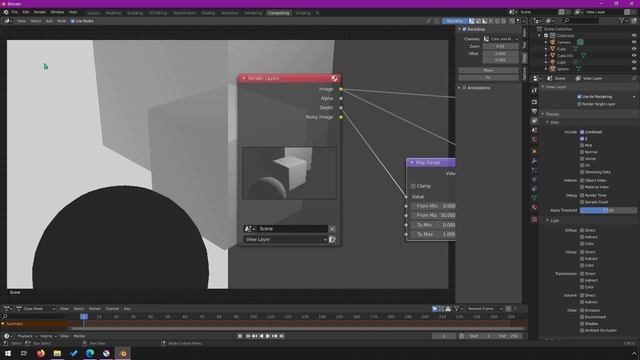Viewport: 640px width, 360px height.
Task: Enable Render Single Layer checkbox
Action: pyautogui.click(x=579, y=104)
